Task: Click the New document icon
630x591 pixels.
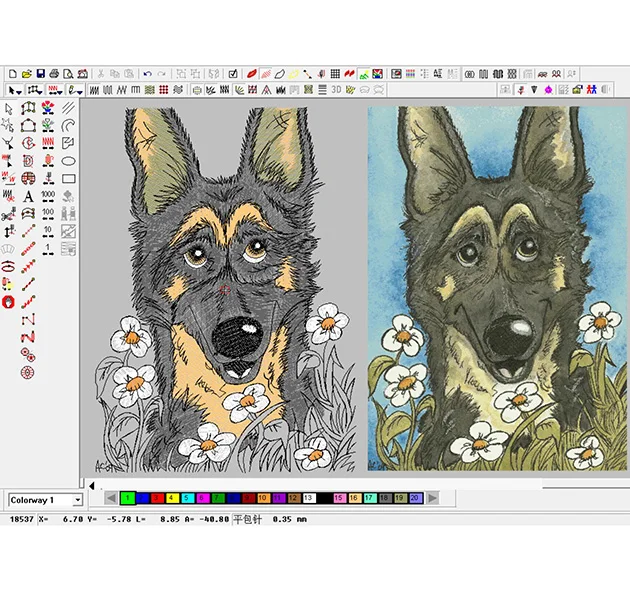Action: (13, 74)
